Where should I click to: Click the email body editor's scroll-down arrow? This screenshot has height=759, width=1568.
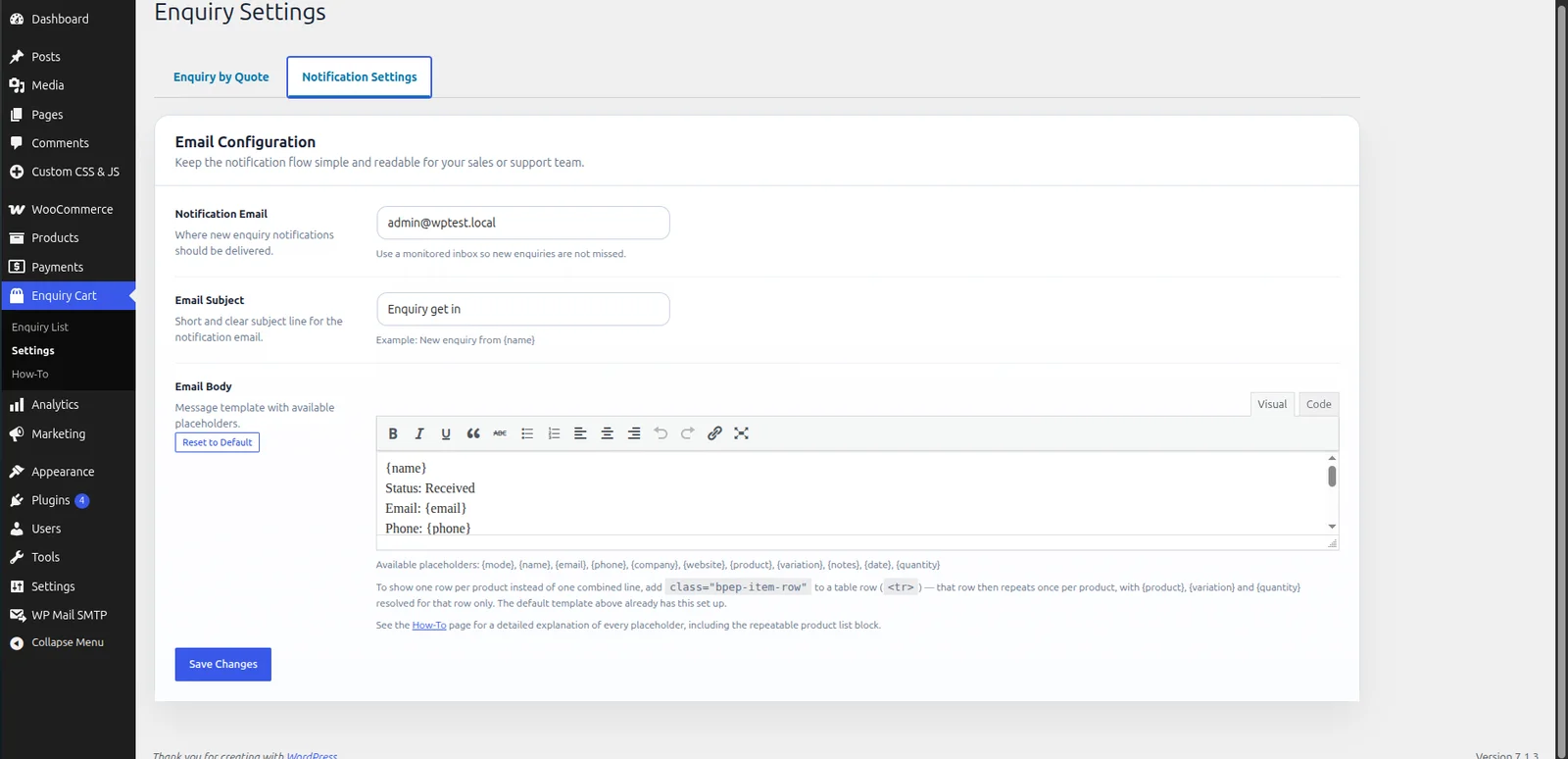pos(1332,527)
